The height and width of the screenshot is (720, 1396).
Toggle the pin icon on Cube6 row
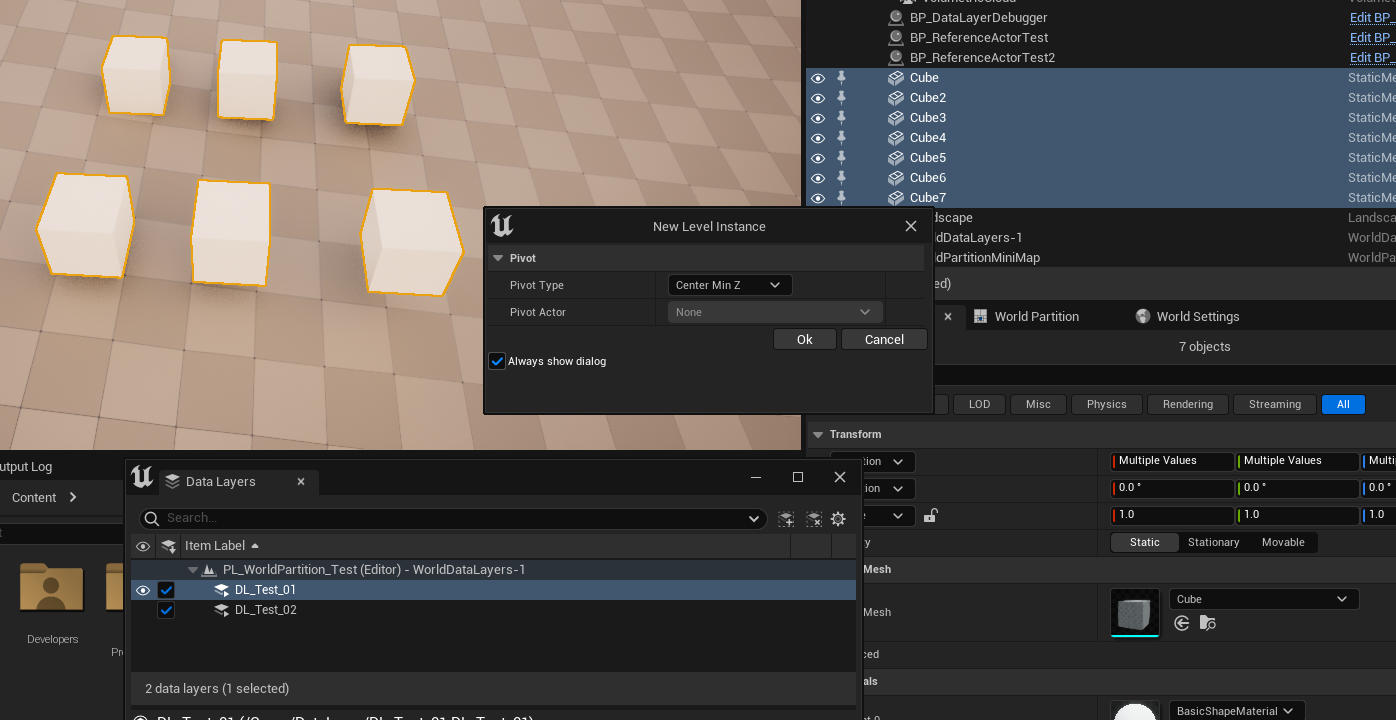841,177
